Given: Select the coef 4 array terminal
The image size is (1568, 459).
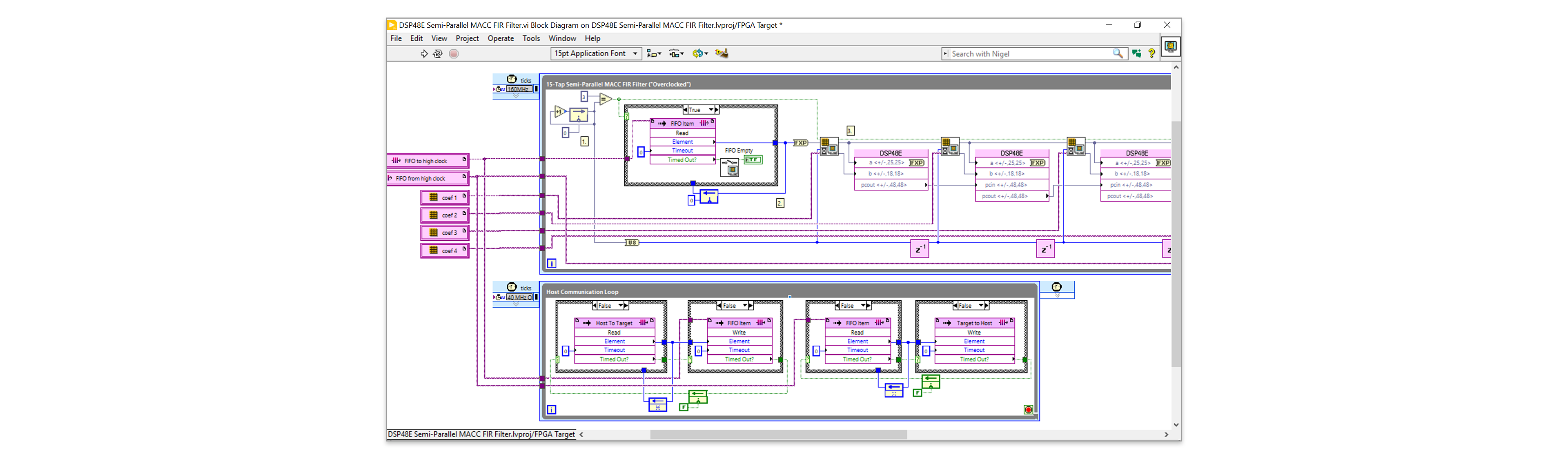Looking at the screenshot, I should pos(444,251).
